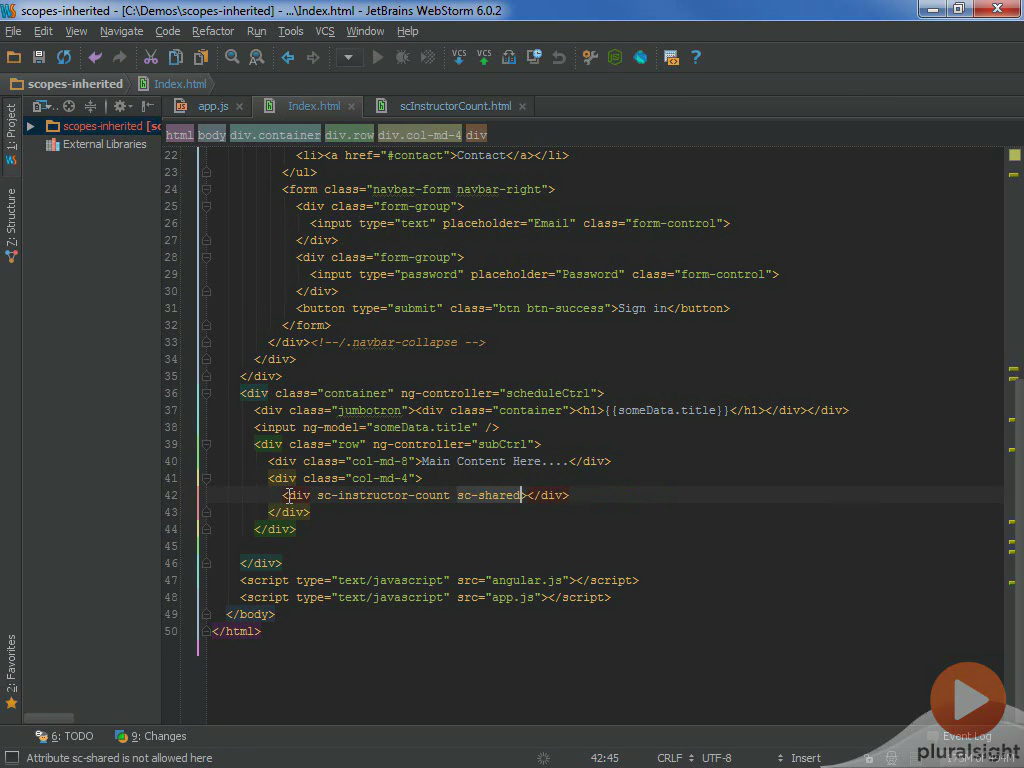
Task: Close the scInstructorCount.html tab
Action: point(522,106)
